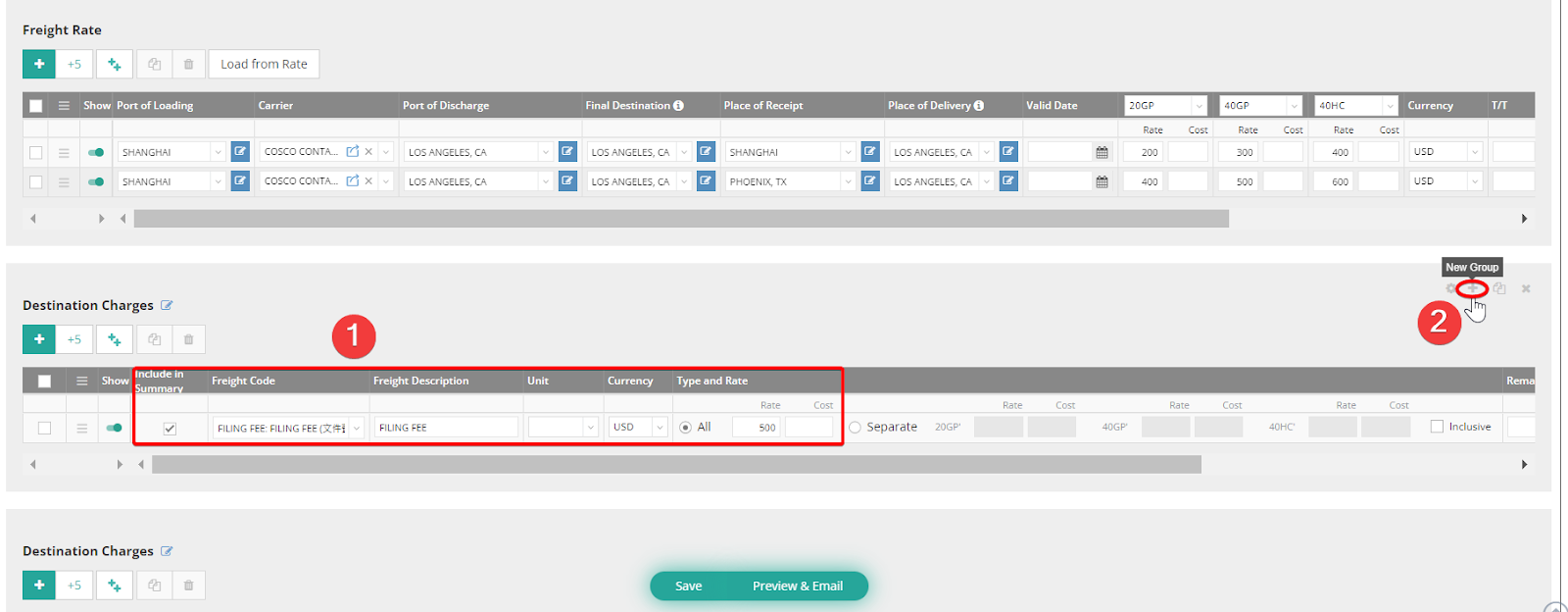The height and width of the screenshot is (612, 1568).
Task: Click Preview & Email button
Action: [x=798, y=586]
